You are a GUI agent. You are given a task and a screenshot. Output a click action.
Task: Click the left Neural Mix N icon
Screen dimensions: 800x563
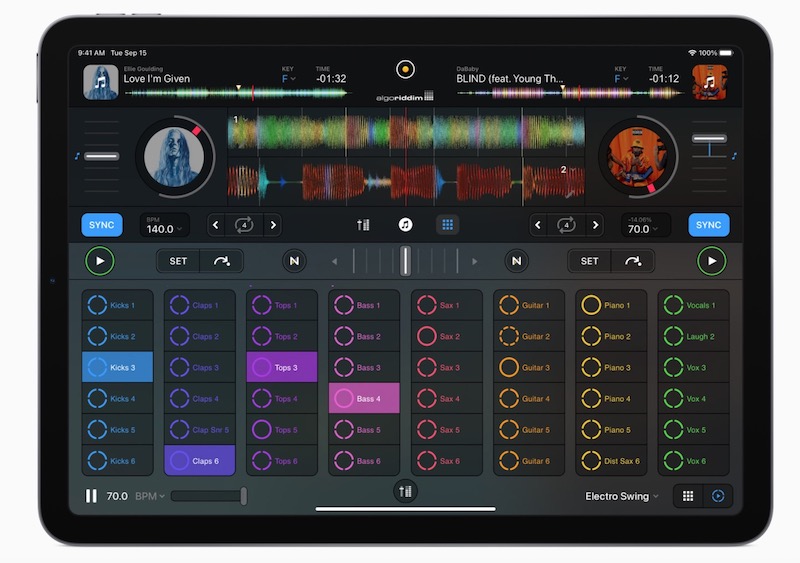(294, 261)
